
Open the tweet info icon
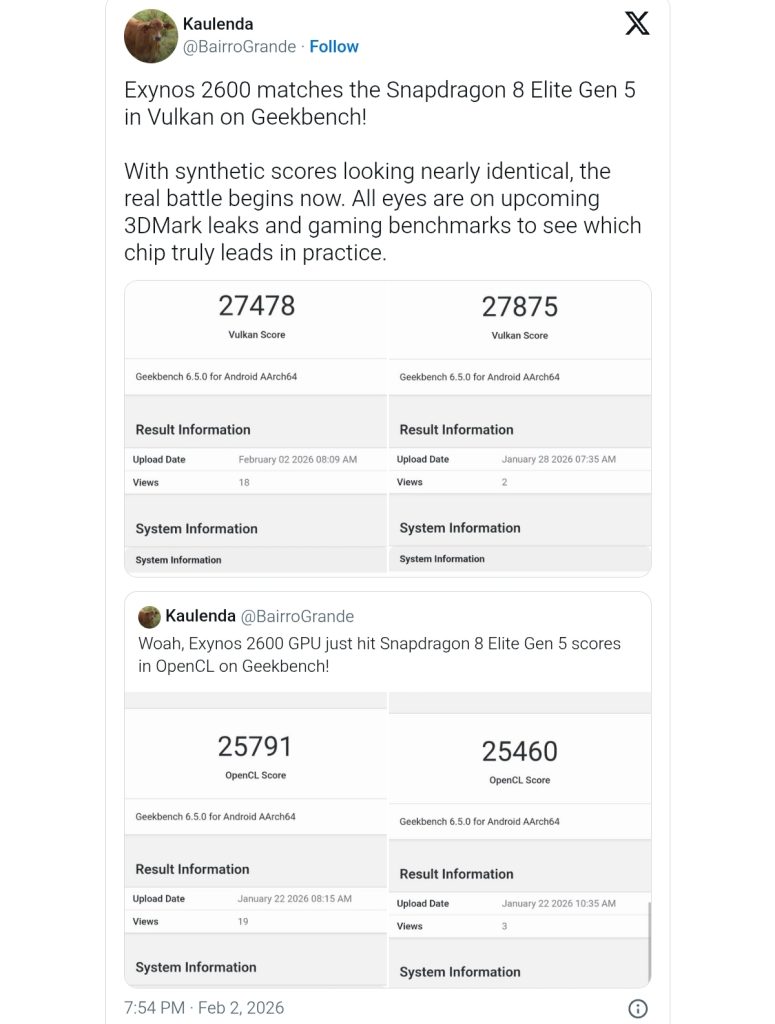tap(637, 1007)
